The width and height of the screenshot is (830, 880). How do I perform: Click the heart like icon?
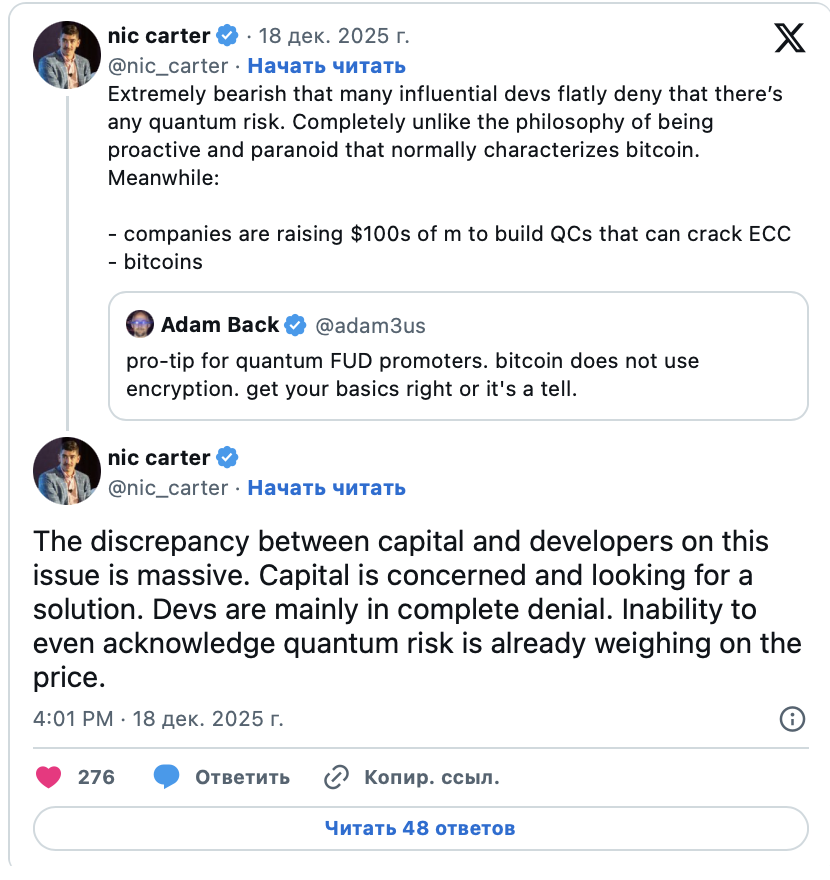pyautogui.click(x=48, y=777)
